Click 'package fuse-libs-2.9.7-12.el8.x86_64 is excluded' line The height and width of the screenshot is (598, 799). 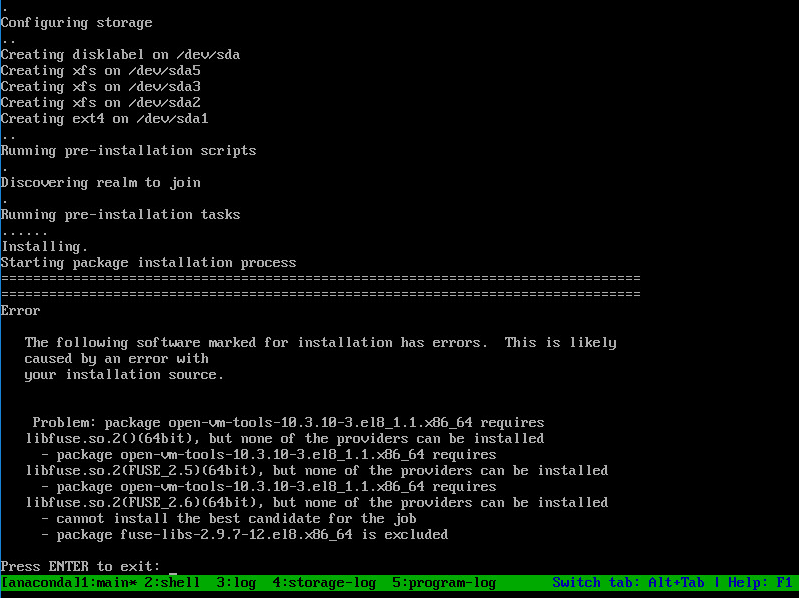click(245, 534)
